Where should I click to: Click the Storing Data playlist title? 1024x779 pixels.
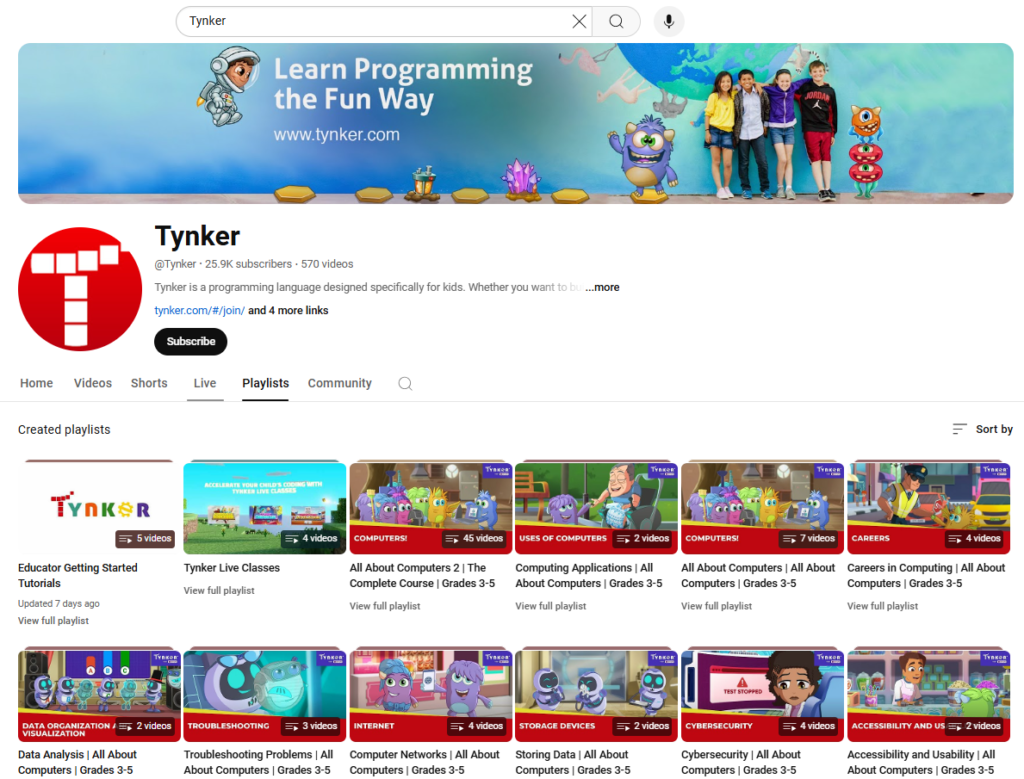click(x=573, y=762)
